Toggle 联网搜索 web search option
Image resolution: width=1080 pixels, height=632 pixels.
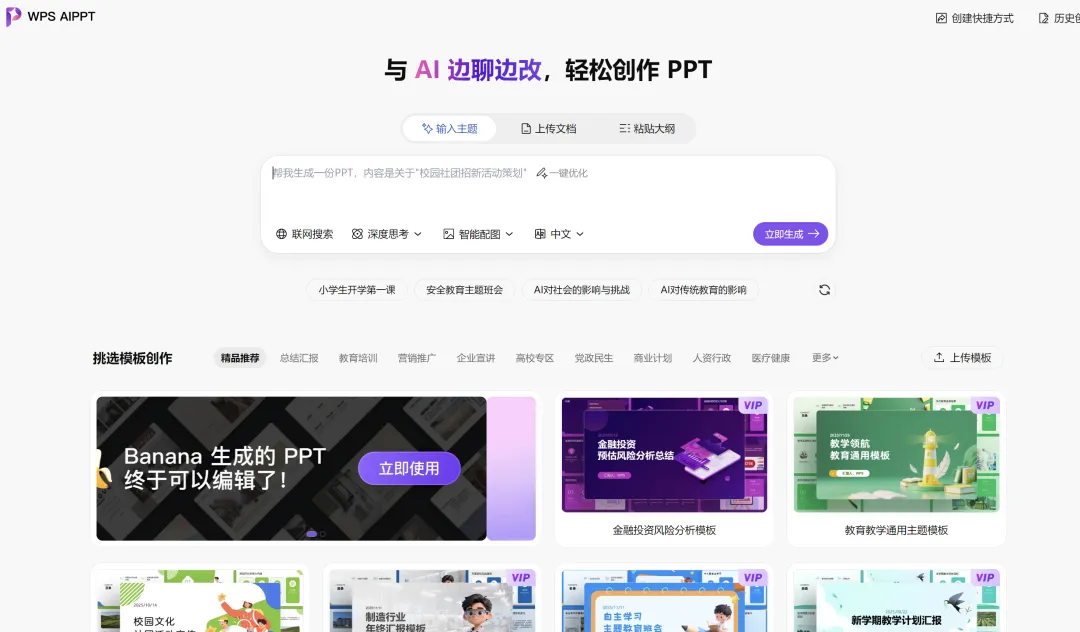coord(304,234)
